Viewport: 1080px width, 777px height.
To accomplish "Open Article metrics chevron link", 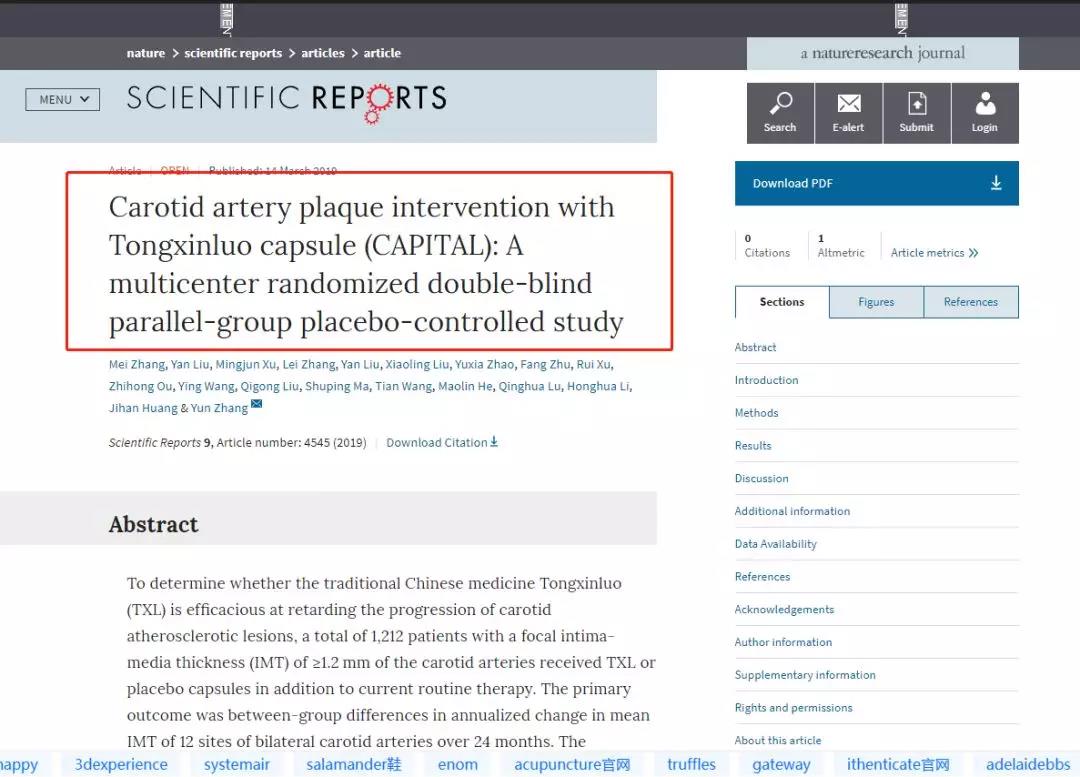I will (934, 253).
